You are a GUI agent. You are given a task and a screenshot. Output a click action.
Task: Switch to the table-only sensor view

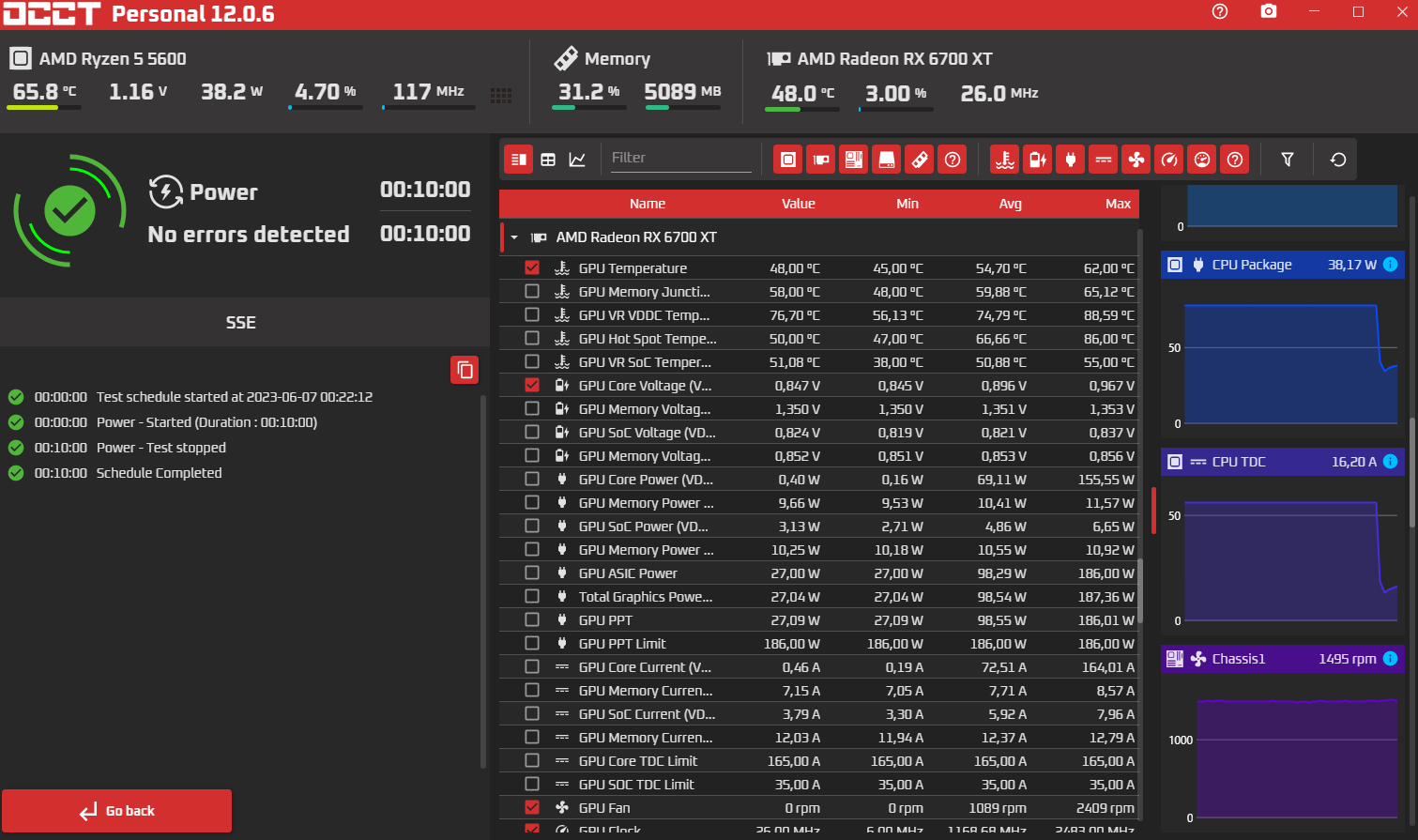548,160
